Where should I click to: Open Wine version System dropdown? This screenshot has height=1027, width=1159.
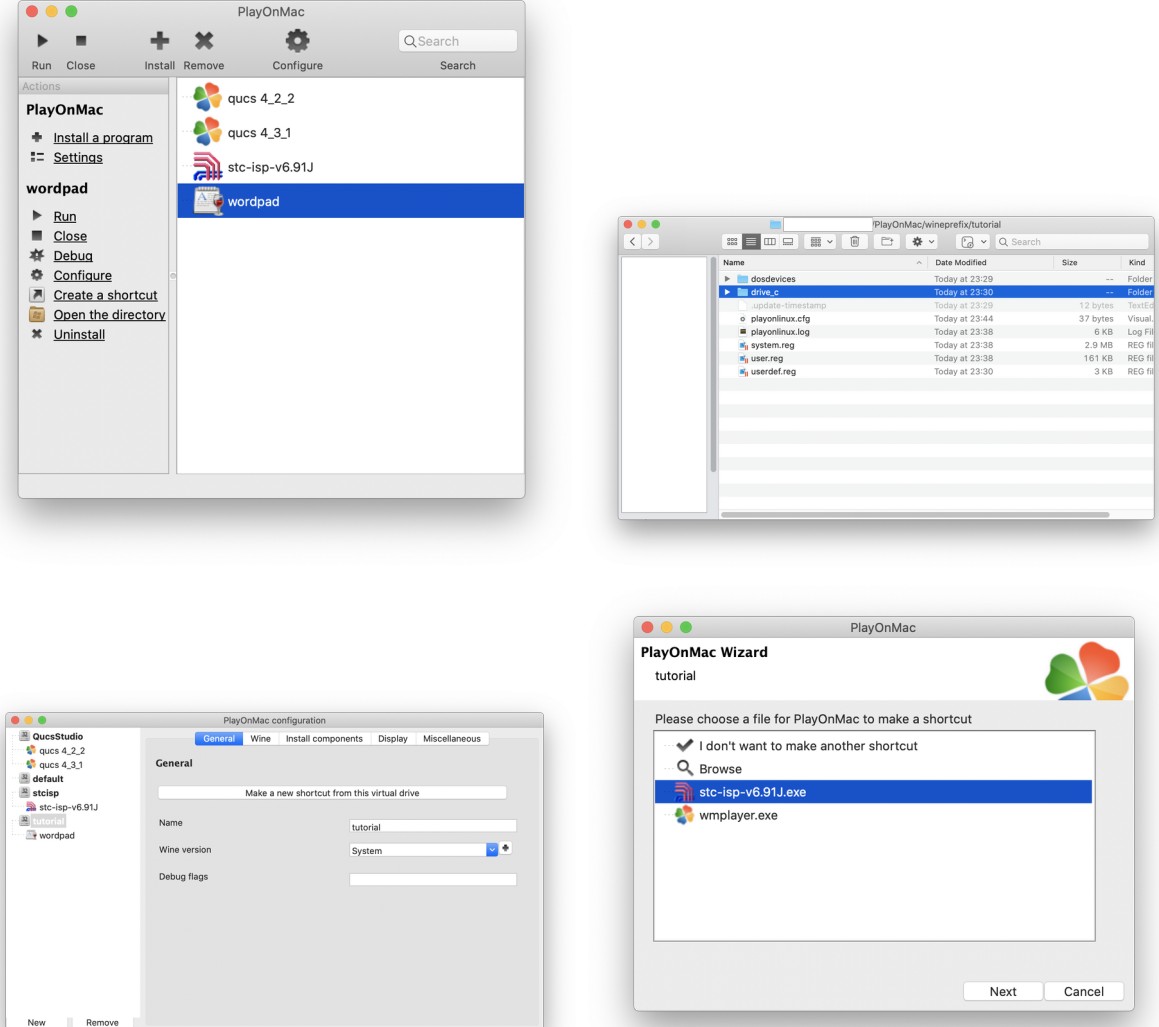424,850
